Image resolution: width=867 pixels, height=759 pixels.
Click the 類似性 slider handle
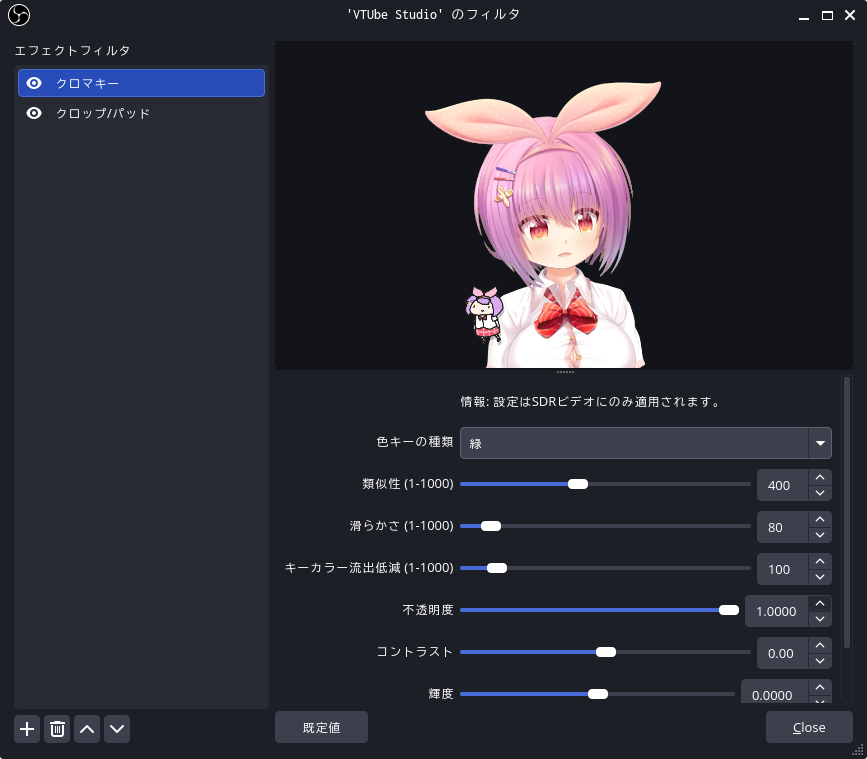coord(577,484)
